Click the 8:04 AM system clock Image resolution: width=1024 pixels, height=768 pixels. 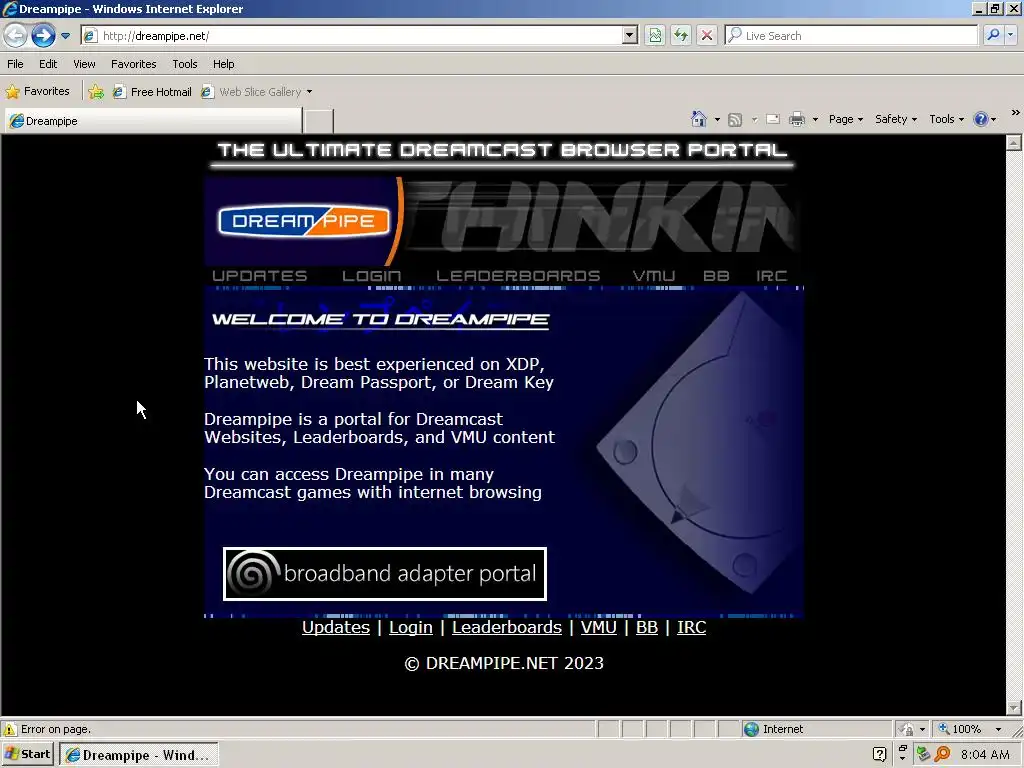point(985,755)
